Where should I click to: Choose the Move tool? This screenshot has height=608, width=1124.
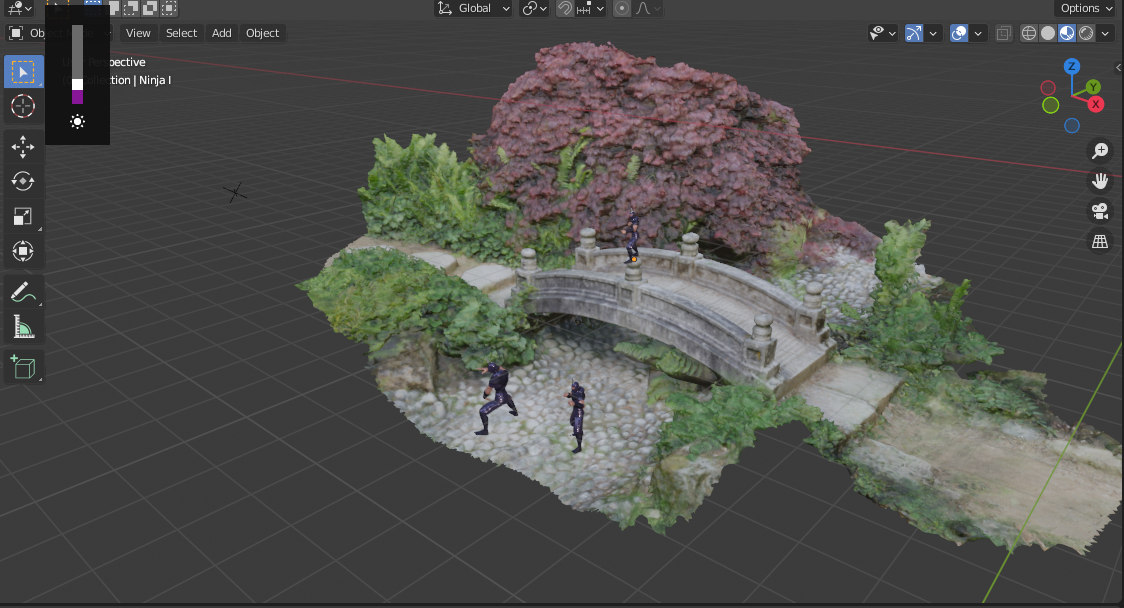(x=23, y=147)
